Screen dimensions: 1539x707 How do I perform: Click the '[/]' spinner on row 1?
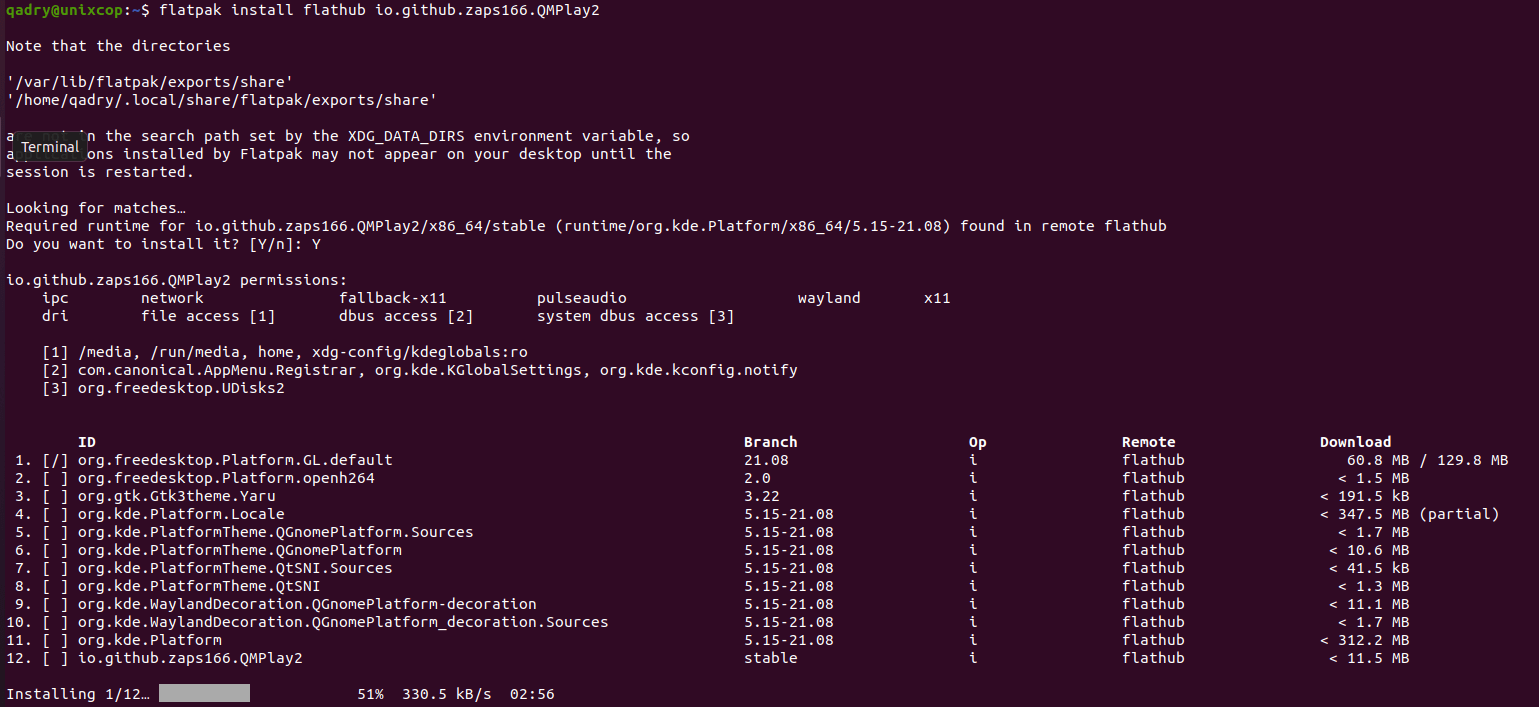[x=55, y=460]
